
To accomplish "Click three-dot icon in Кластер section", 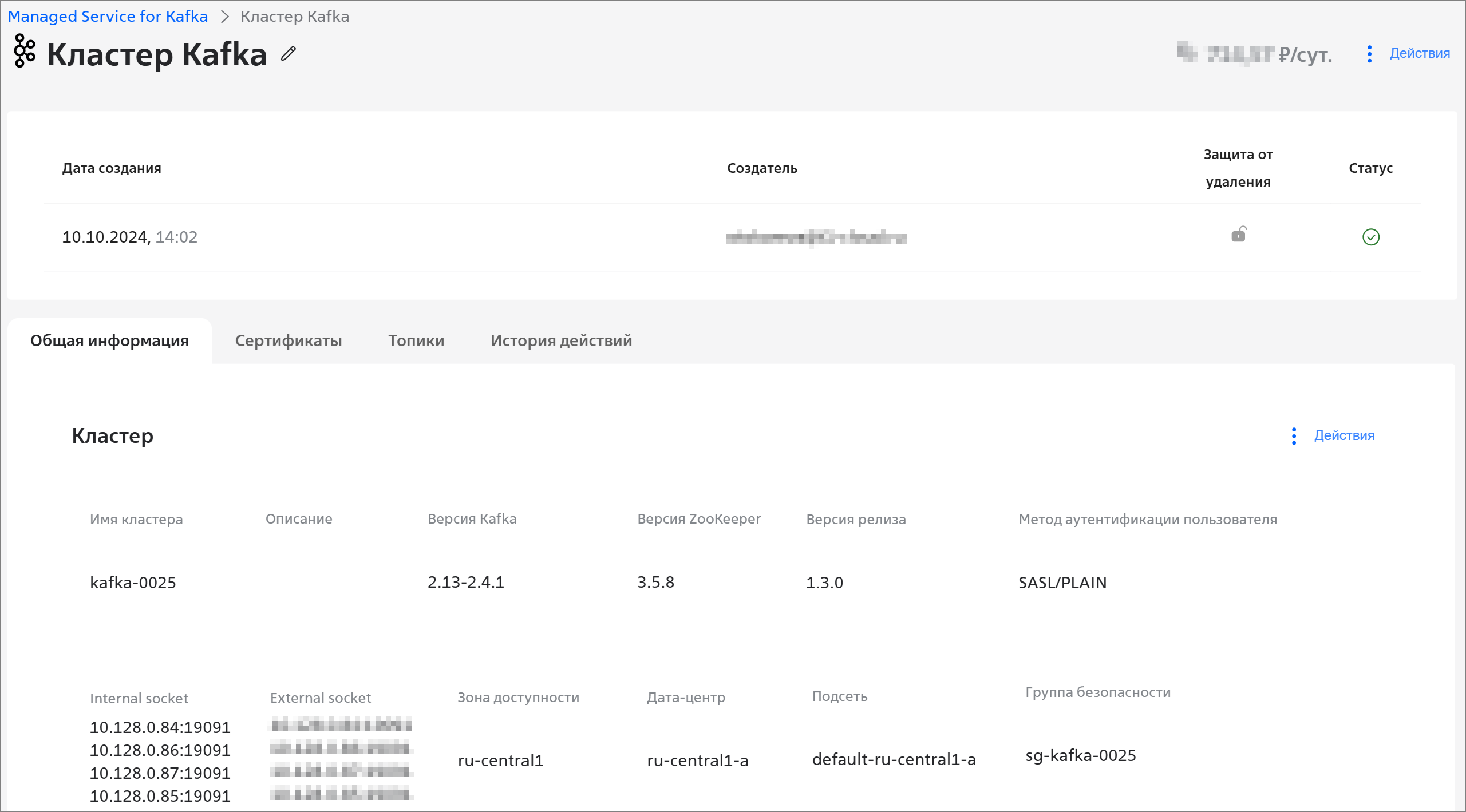I will tap(1294, 436).
